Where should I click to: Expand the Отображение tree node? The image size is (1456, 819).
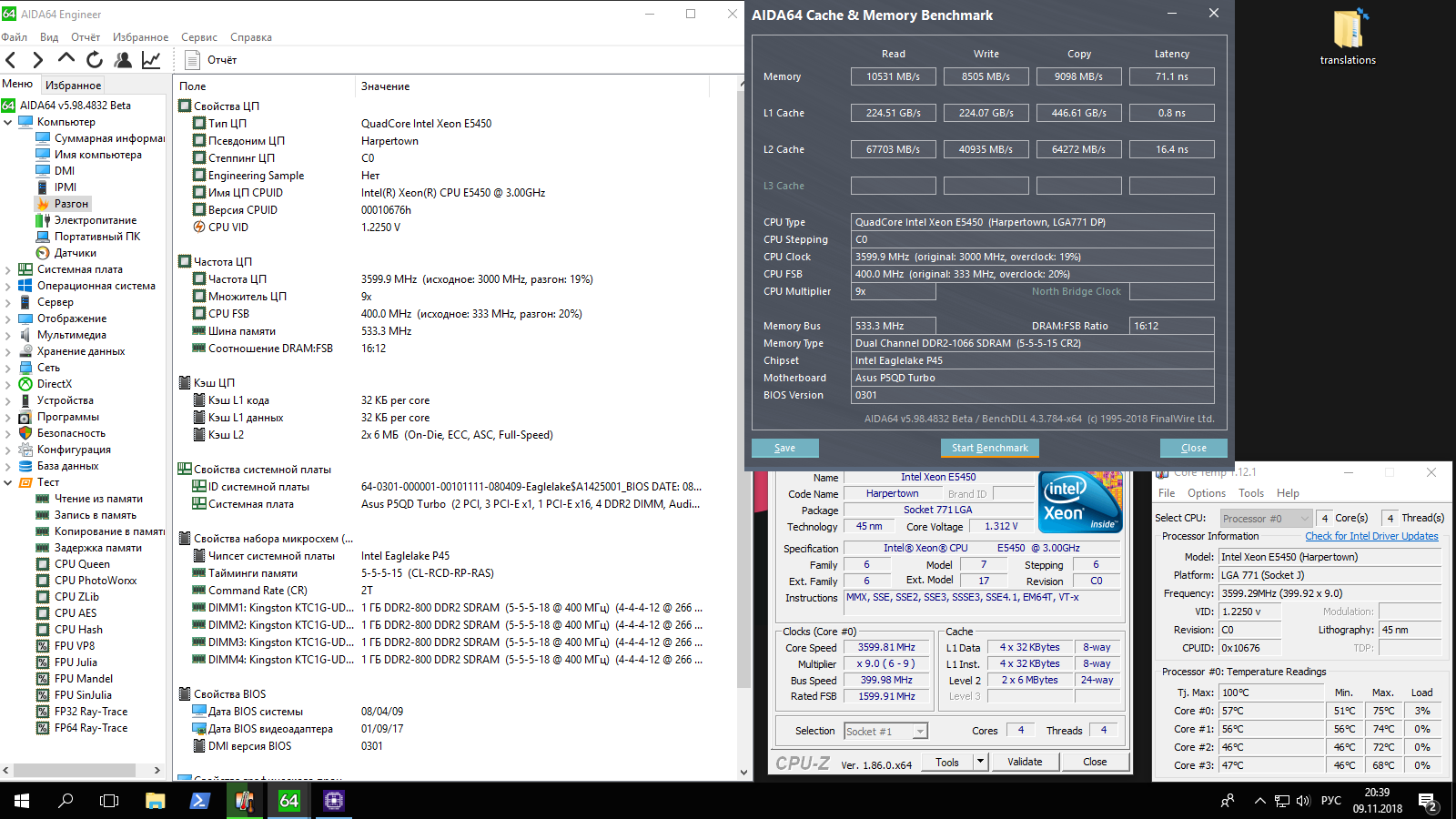tap(8, 318)
